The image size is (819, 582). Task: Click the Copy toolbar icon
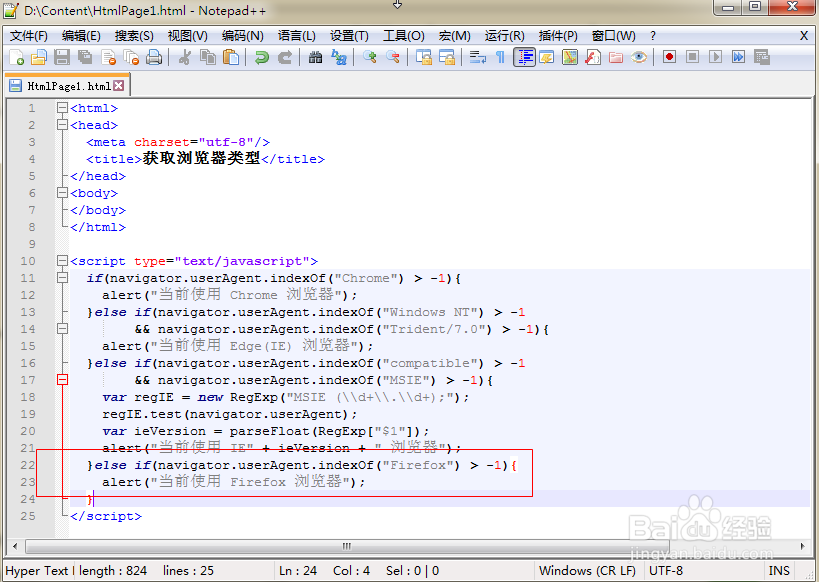coord(208,57)
